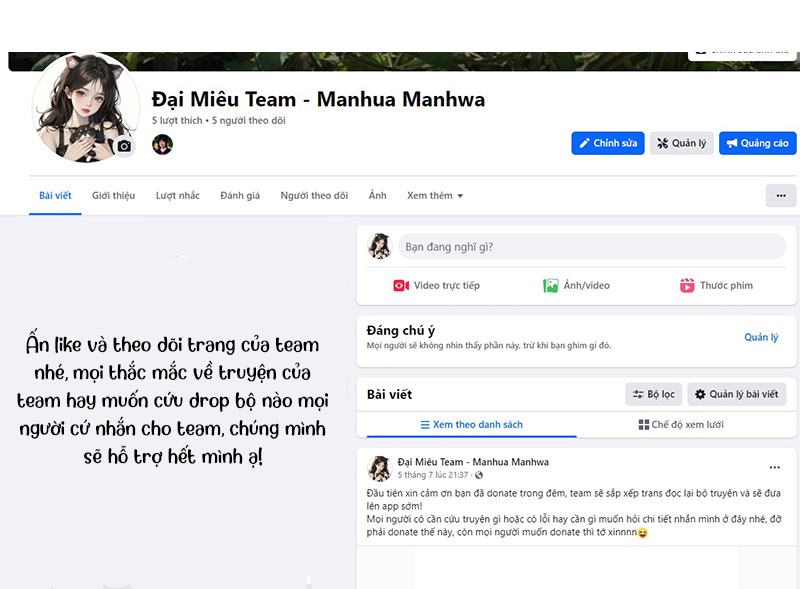
Task: Open Quản lý bài viết gear button
Action: click(x=737, y=394)
